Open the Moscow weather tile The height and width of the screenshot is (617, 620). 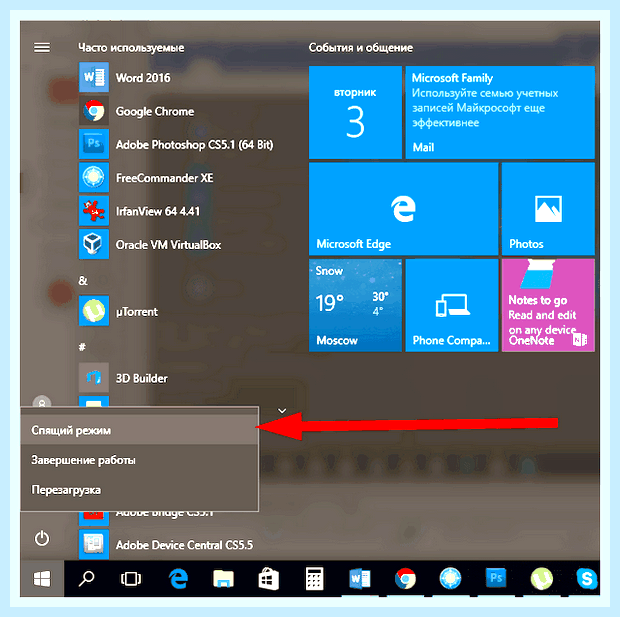click(355, 305)
